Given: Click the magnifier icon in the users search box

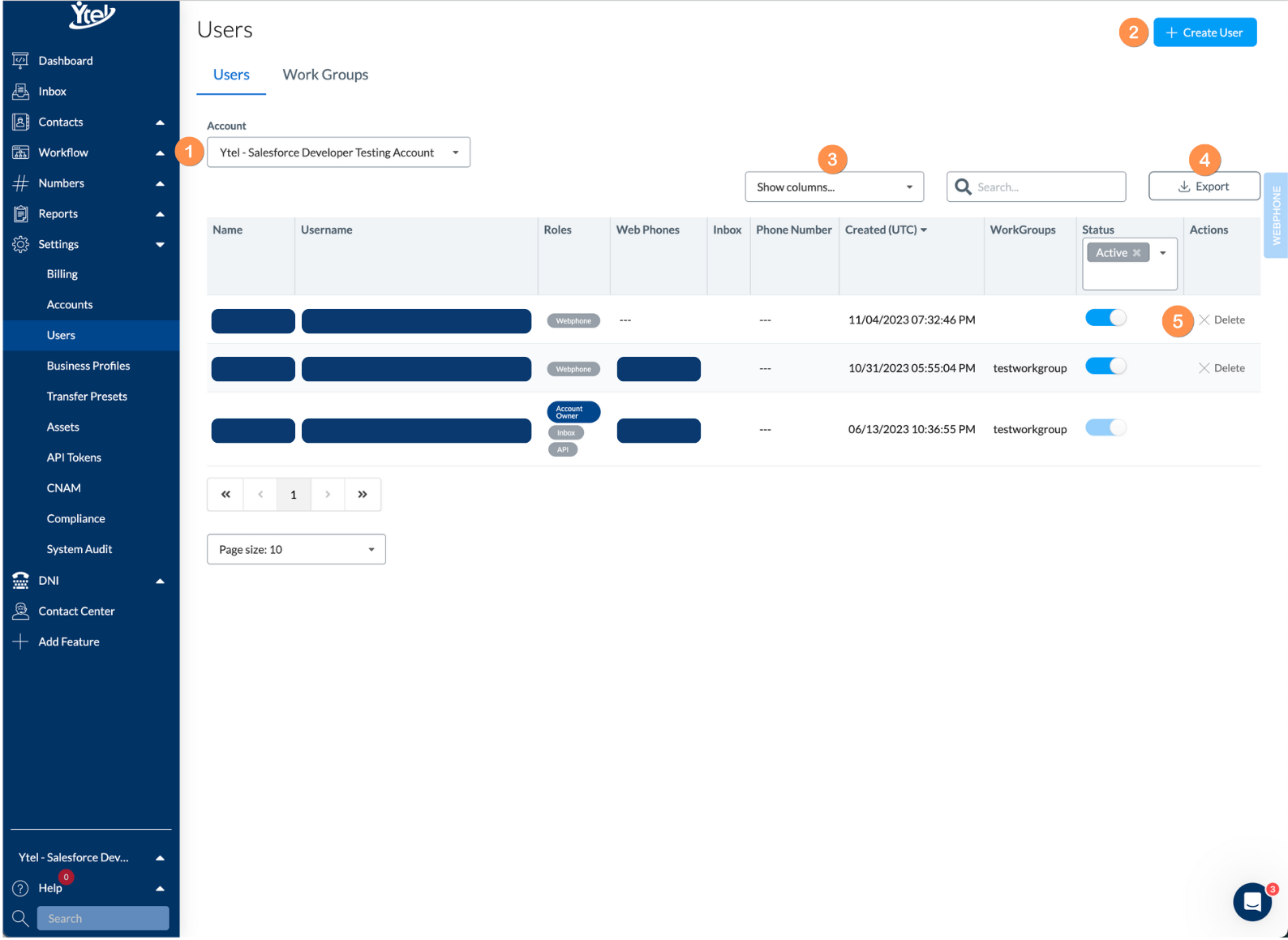Looking at the screenshot, I should click(963, 187).
